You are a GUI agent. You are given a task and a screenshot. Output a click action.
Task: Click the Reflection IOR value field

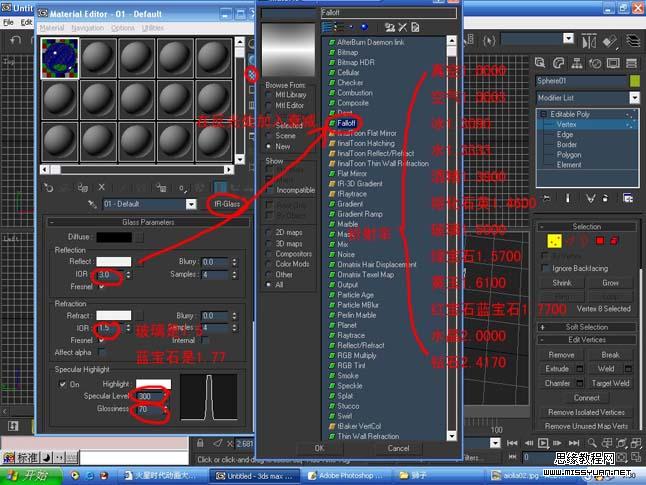[110, 274]
